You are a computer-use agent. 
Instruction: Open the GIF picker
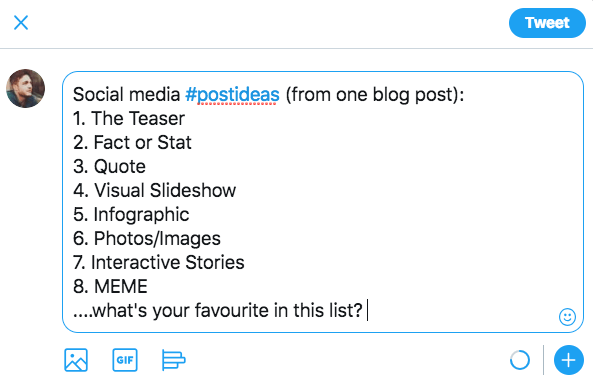point(125,360)
